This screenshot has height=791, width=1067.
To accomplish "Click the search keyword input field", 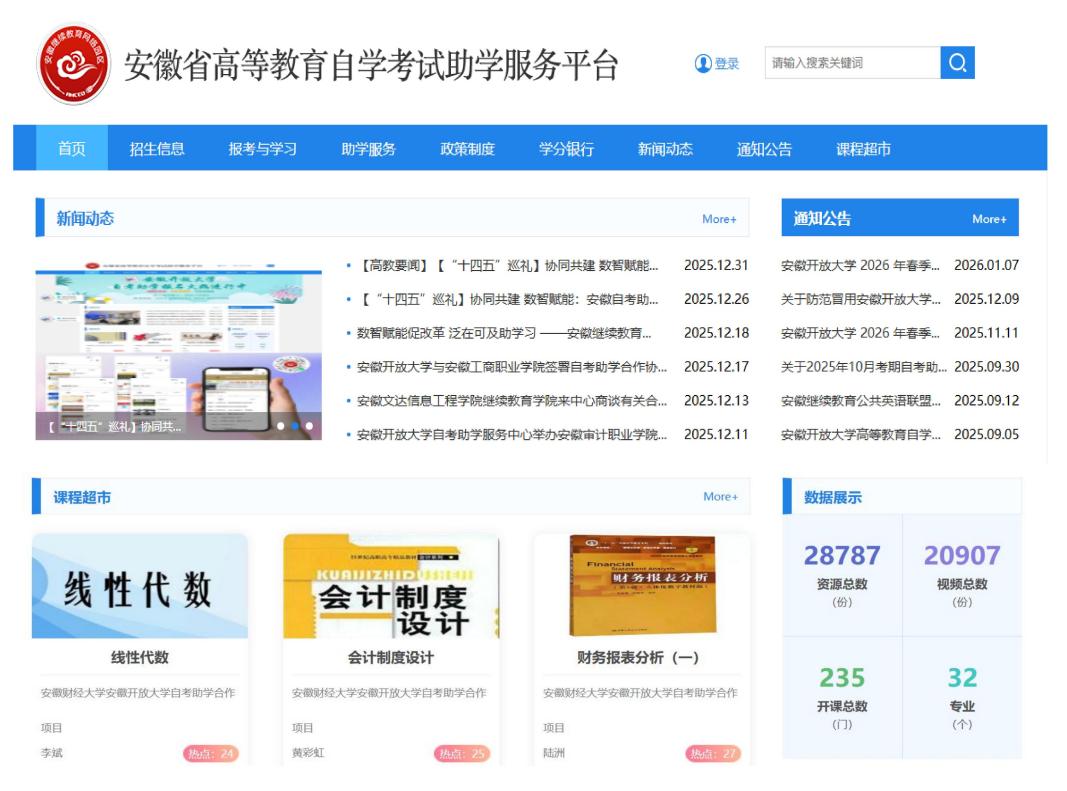I will pos(852,63).
